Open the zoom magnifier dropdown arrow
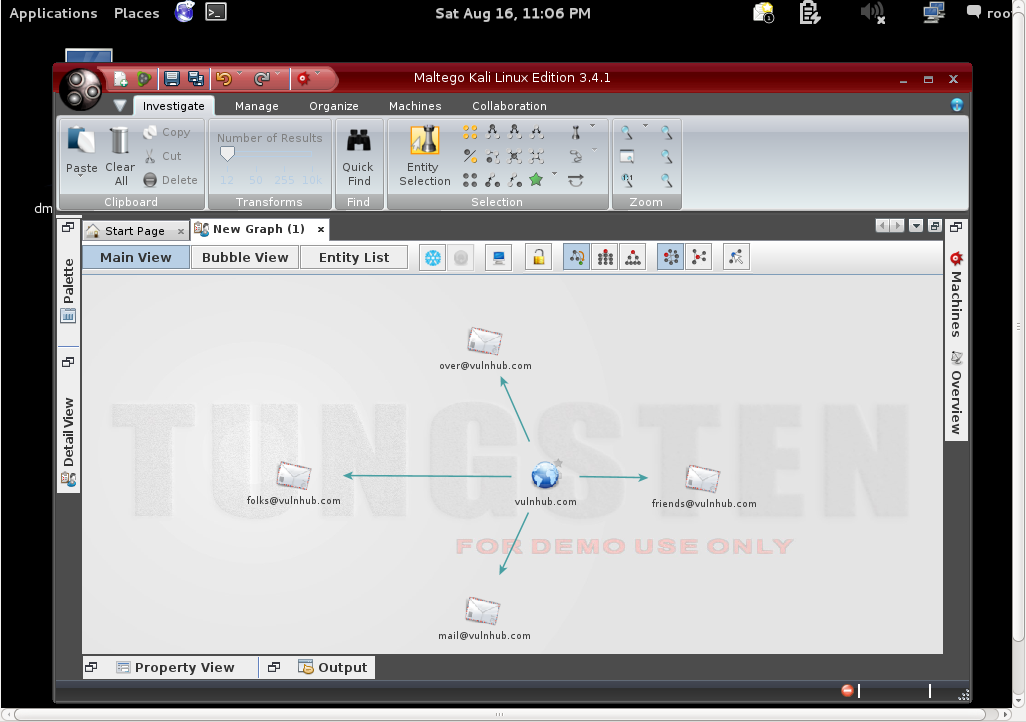This screenshot has height=722, width=1026. 645,126
